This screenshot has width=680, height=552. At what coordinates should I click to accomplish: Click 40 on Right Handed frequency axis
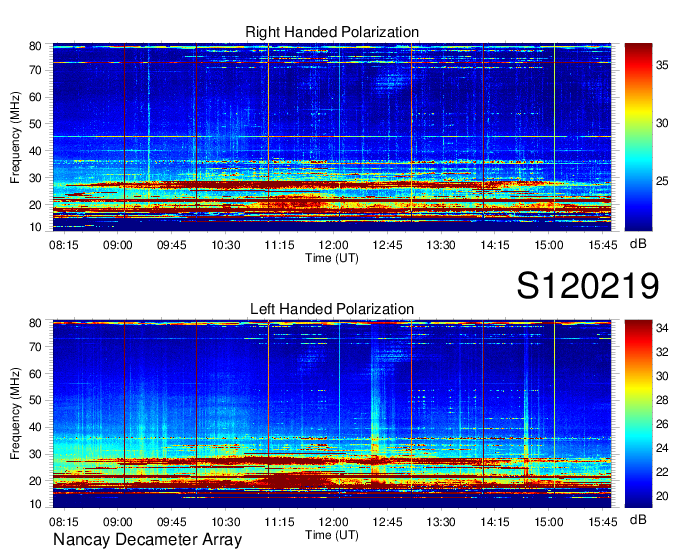pyautogui.click(x=35, y=151)
